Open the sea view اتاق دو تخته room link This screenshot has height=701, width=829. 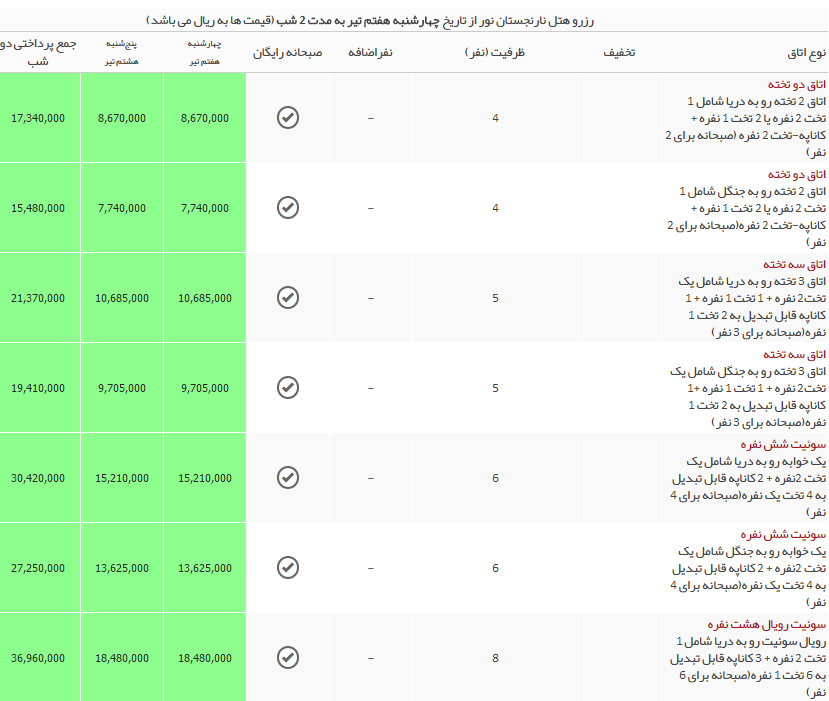(796, 85)
